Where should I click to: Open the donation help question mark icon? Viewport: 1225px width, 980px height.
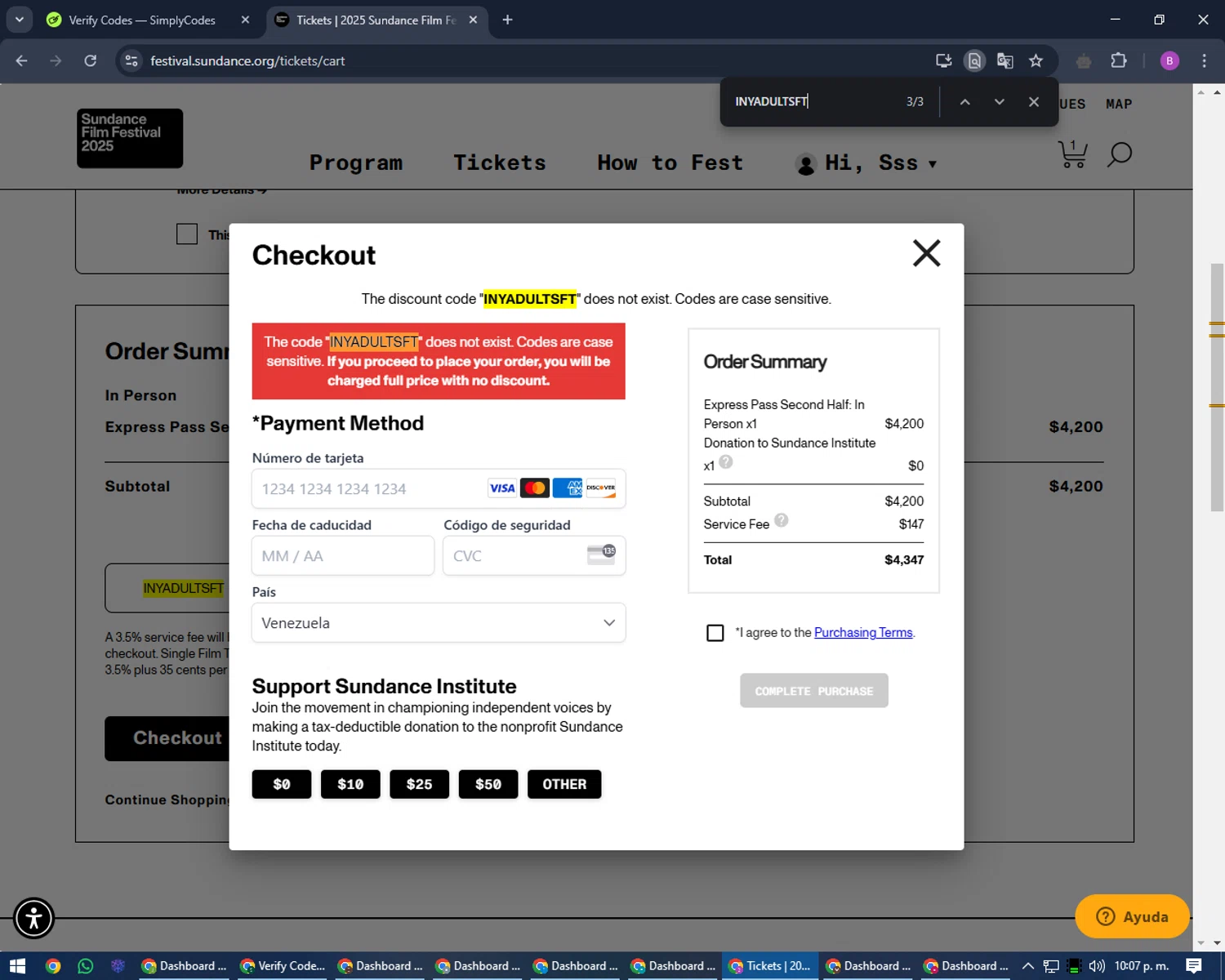tap(726, 462)
